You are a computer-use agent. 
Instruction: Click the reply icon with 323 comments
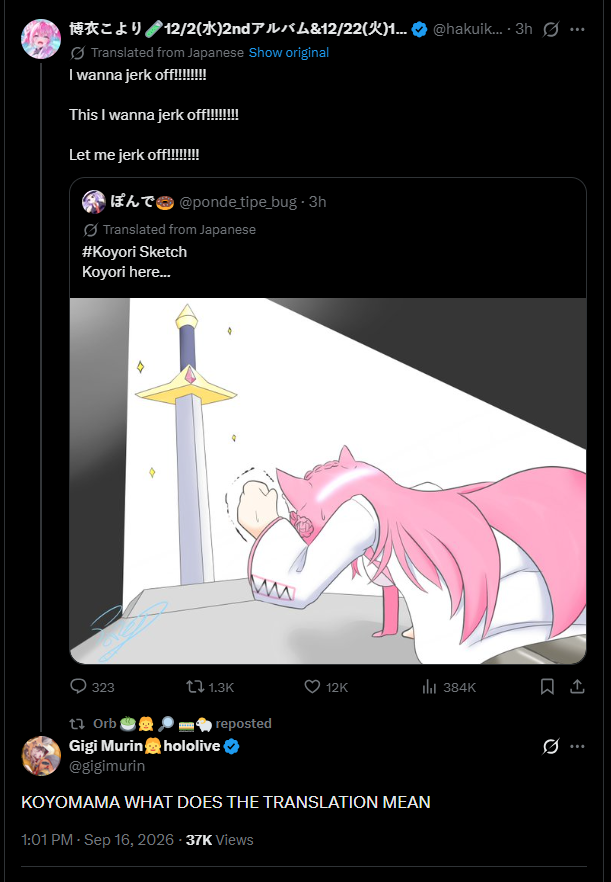[78, 686]
